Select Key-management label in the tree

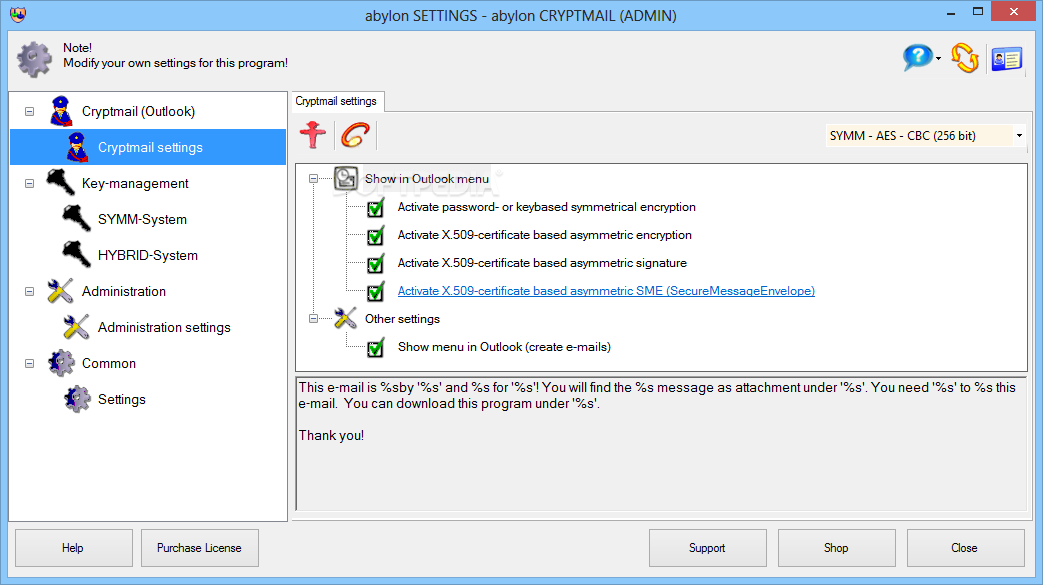135,183
